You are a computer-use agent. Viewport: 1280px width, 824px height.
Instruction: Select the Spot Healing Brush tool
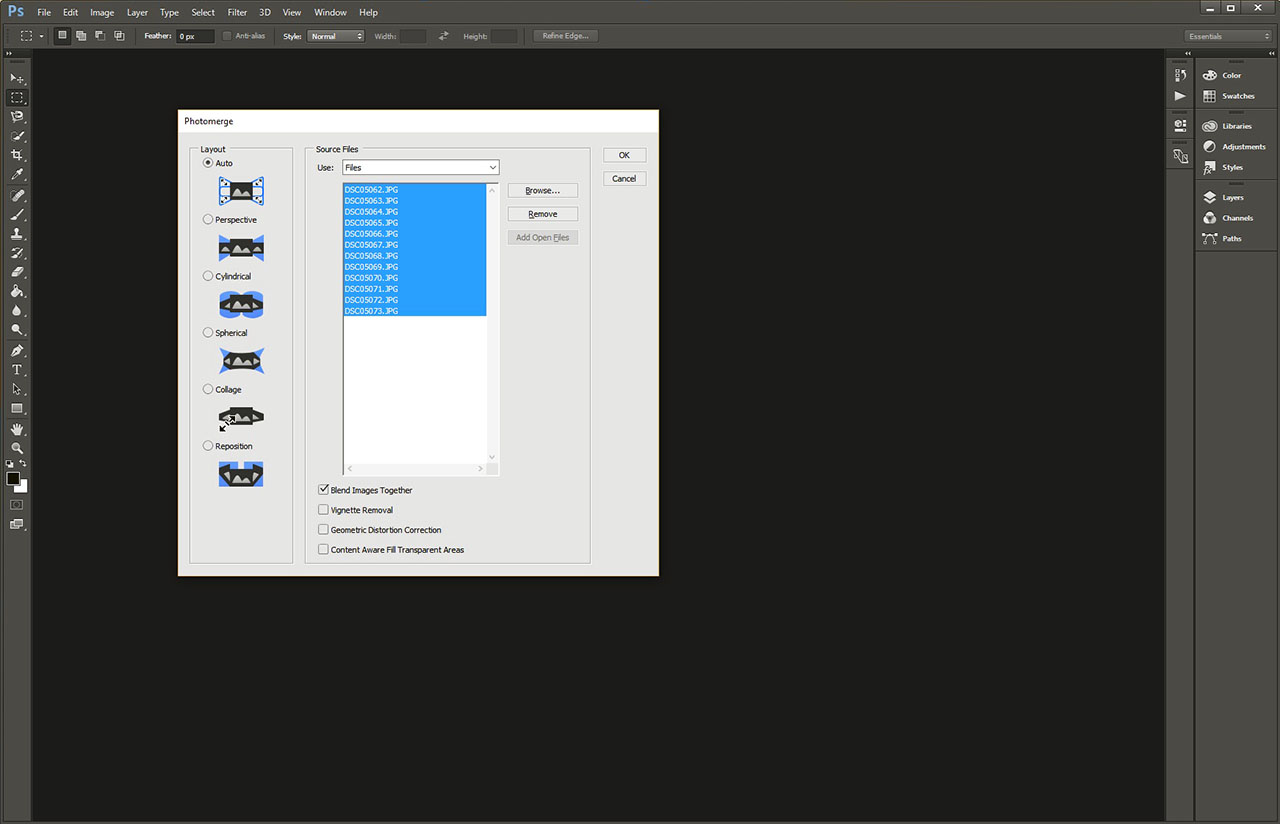coord(17,196)
